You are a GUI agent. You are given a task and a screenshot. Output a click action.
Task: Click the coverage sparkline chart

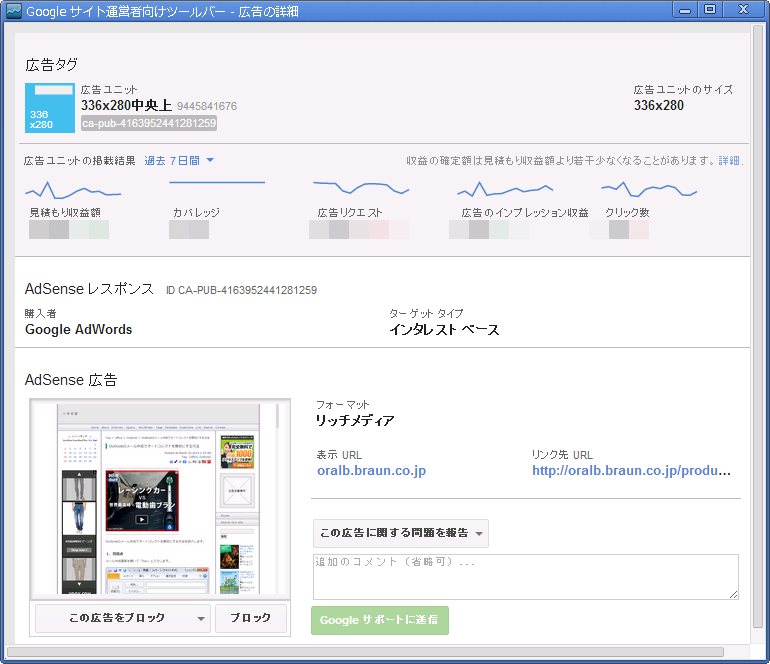pos(217,183)
